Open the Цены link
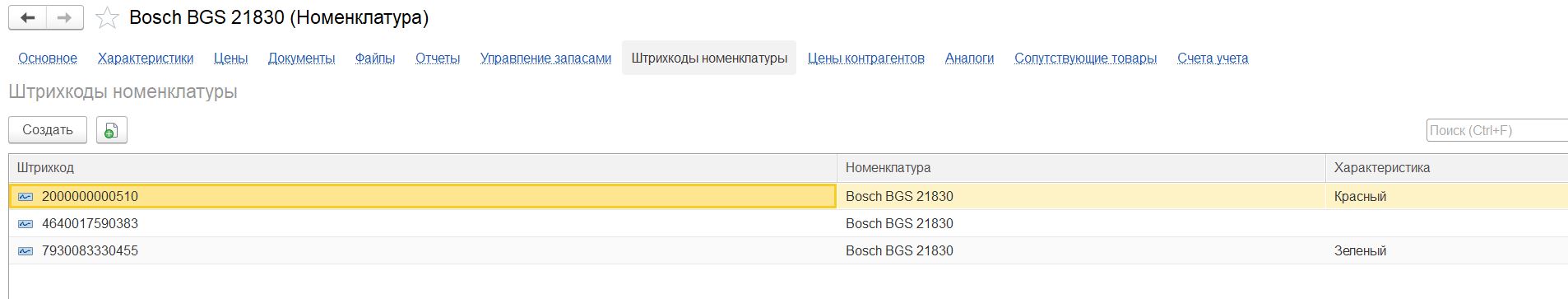Image resolution: width=1568 pixels, height=299 pixels. pyautogui.click(x=231, y=58)
